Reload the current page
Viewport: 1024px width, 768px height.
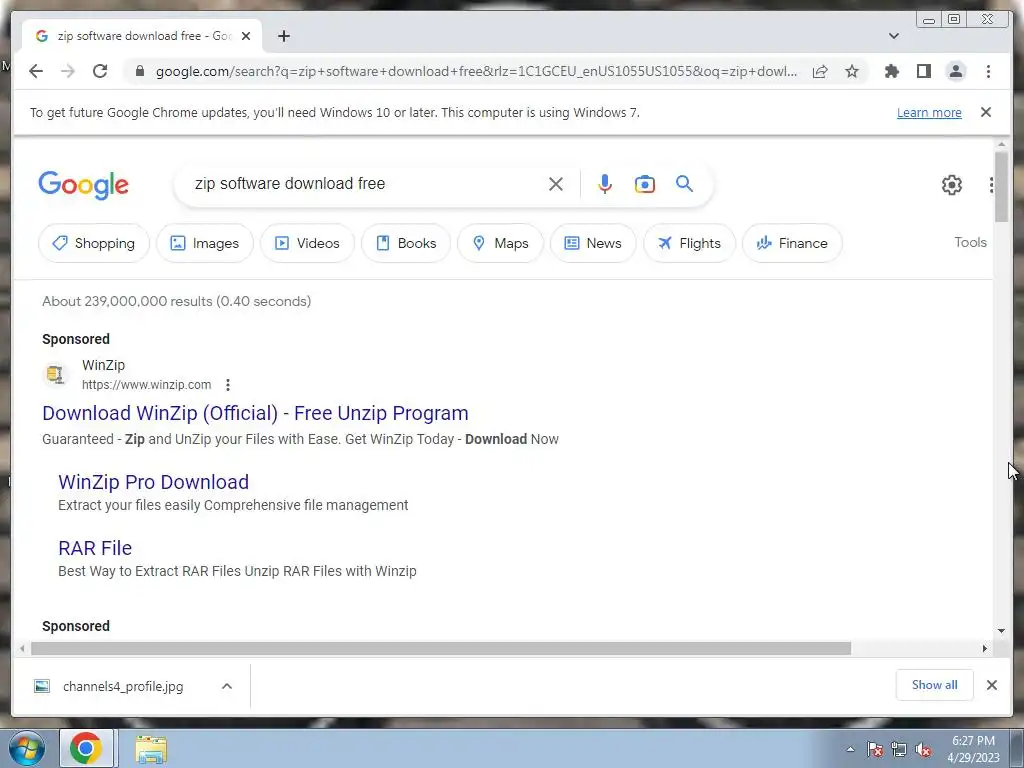click(x=100, y=71)
